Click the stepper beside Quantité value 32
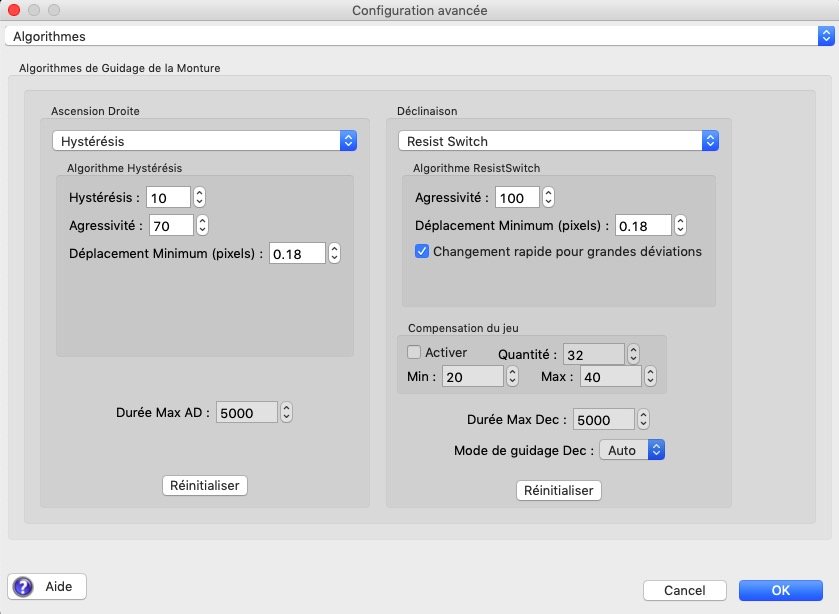Screen dimensions: 839x614 634,354
